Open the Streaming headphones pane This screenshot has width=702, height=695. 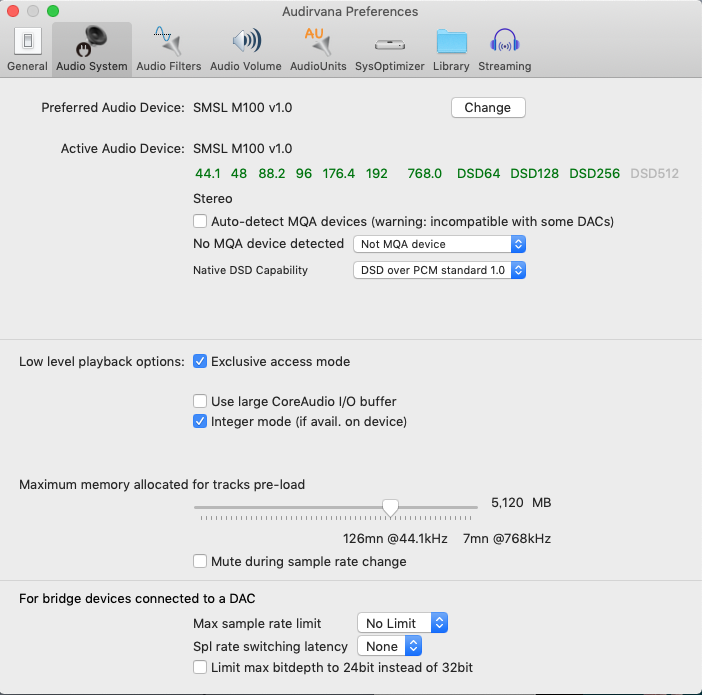[x=505, y=49]
